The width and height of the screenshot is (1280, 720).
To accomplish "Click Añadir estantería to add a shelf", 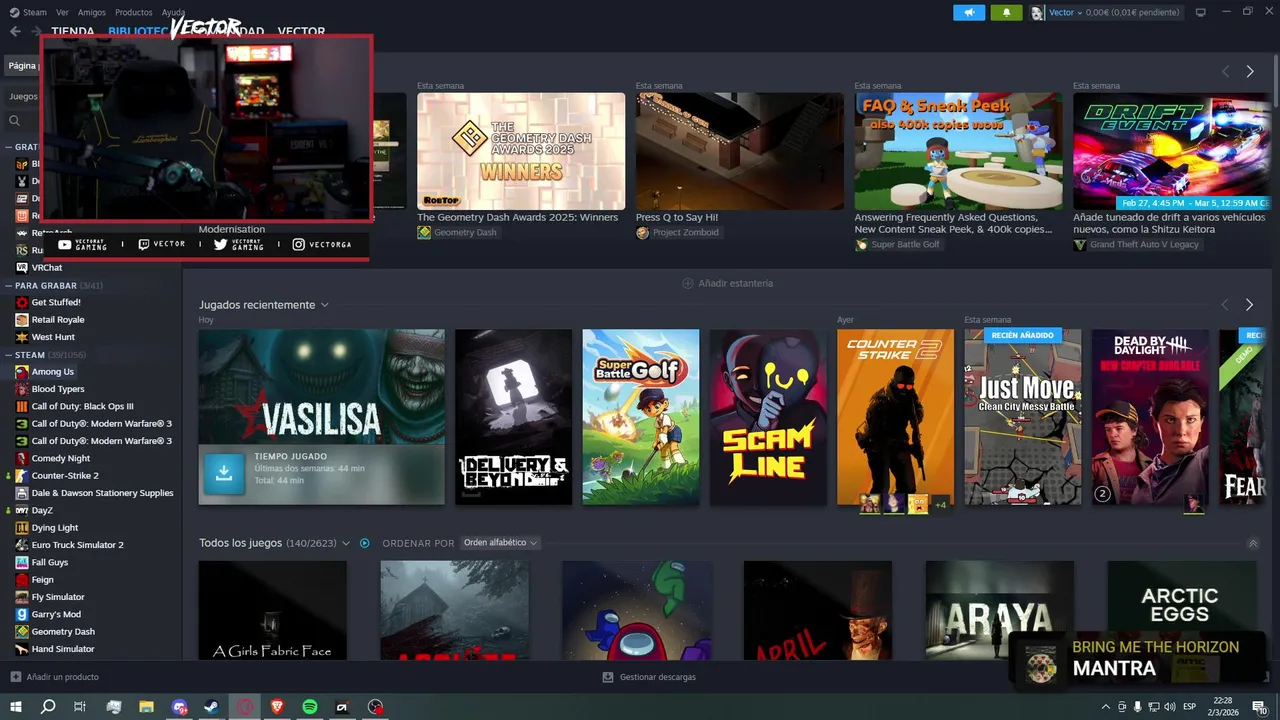I will pos(727,283).
